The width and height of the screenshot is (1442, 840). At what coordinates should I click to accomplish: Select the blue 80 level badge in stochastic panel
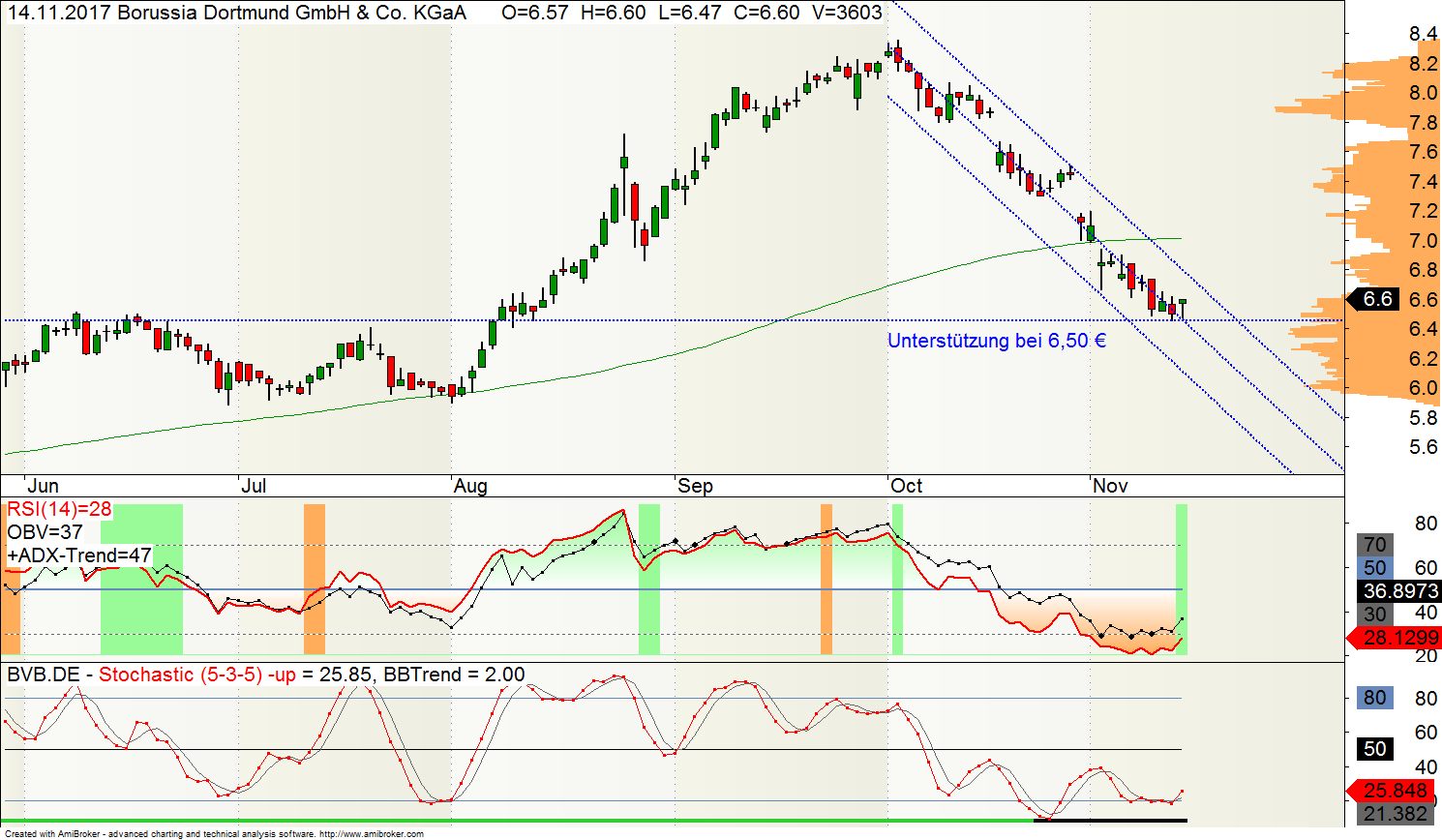coord(1375,699)
